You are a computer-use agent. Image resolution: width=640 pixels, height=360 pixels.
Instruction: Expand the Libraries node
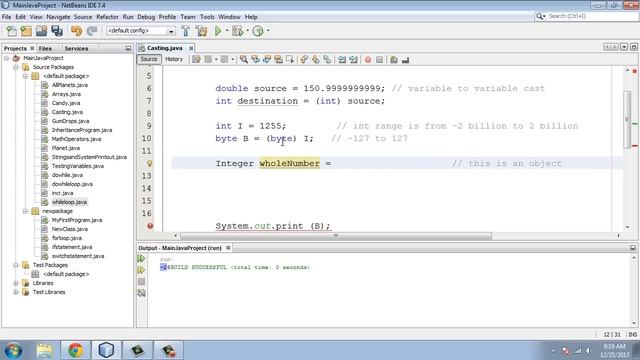coord(16,283)
